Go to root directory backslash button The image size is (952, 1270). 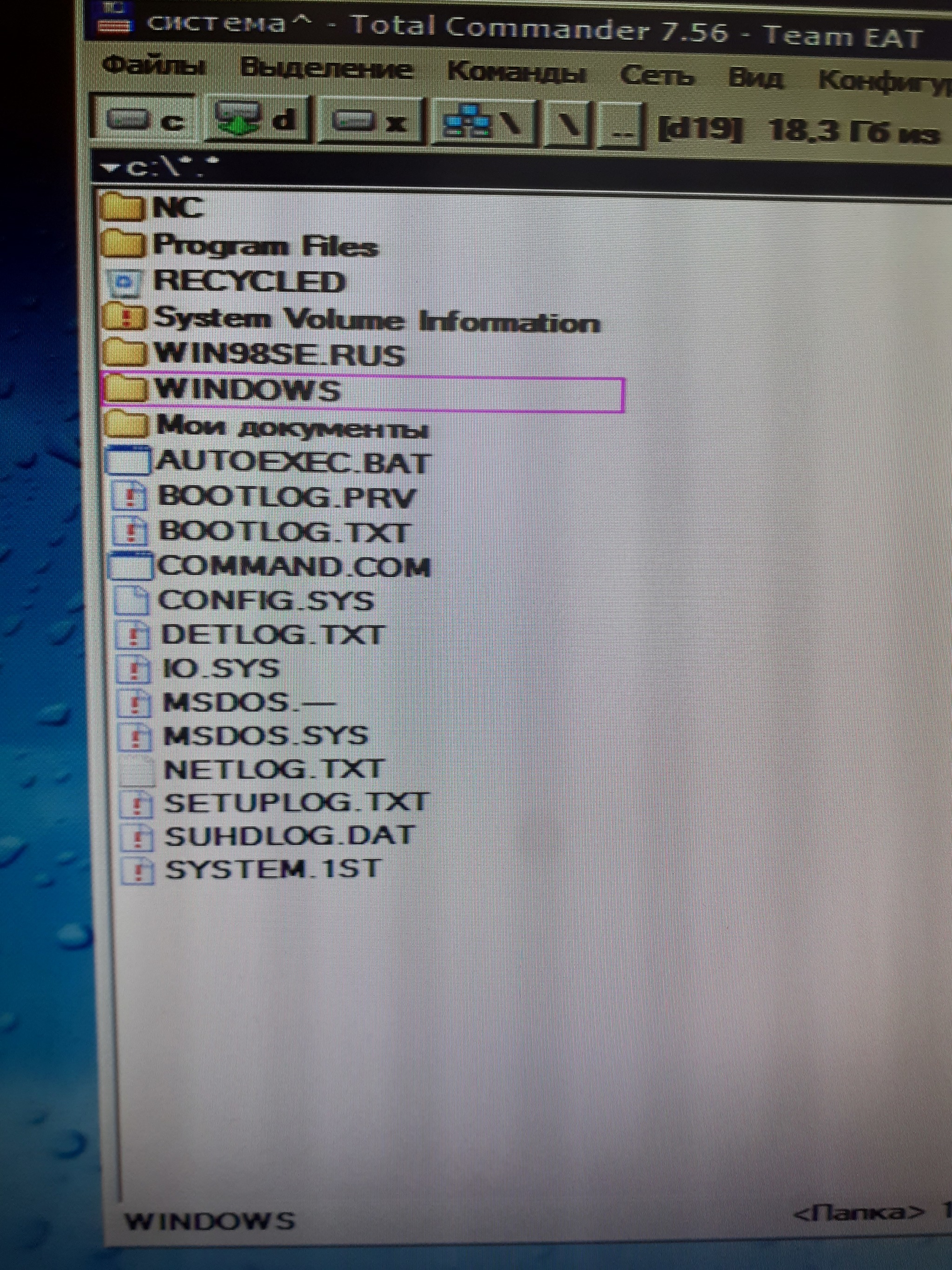[x=568, y=124]
